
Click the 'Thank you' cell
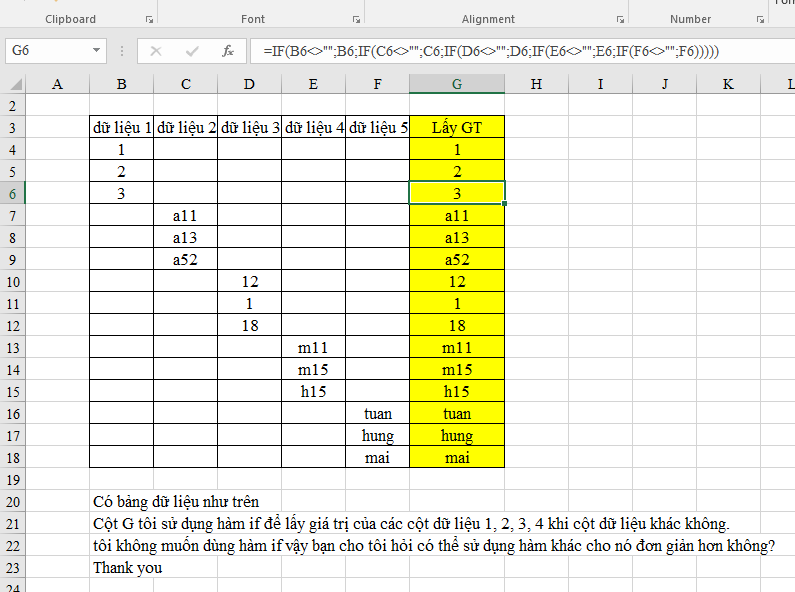tap(128, 568)
